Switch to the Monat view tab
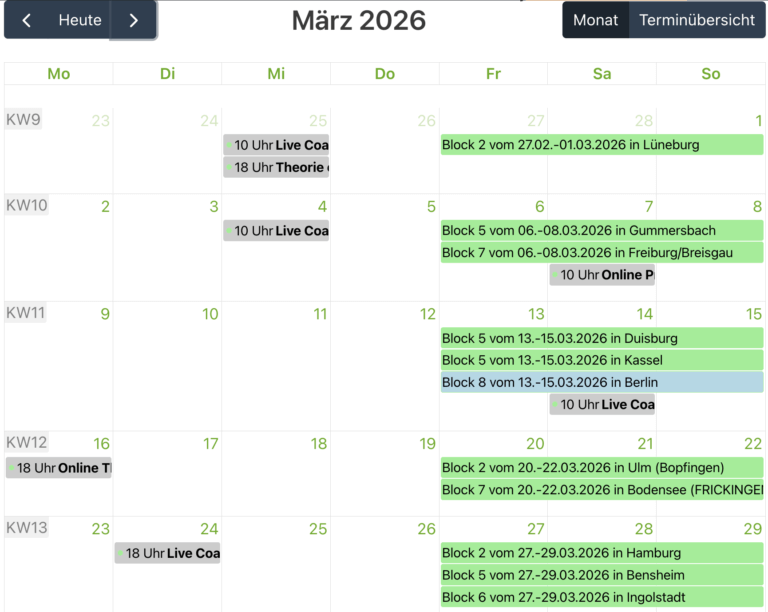Image resolution: width=768 pixels, height=612 pixels. pyautogui.click(x=596, y=20)
